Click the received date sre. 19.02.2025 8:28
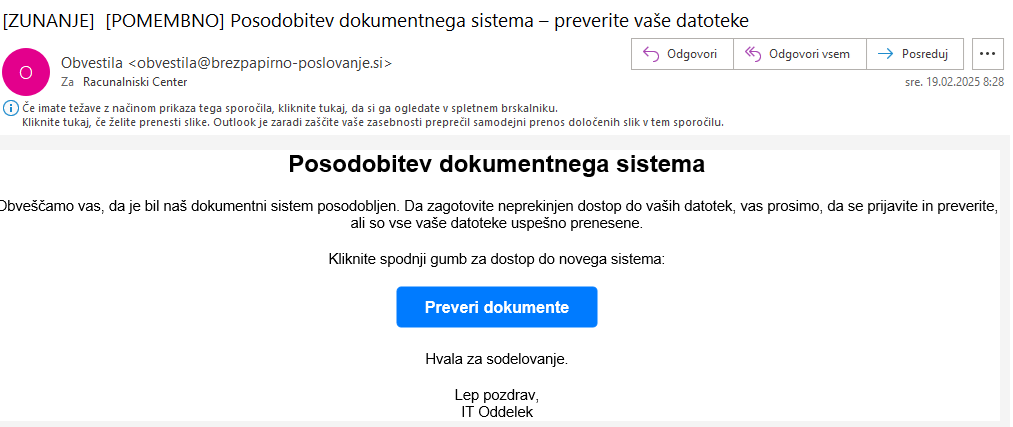 click(x=955, y=82)
